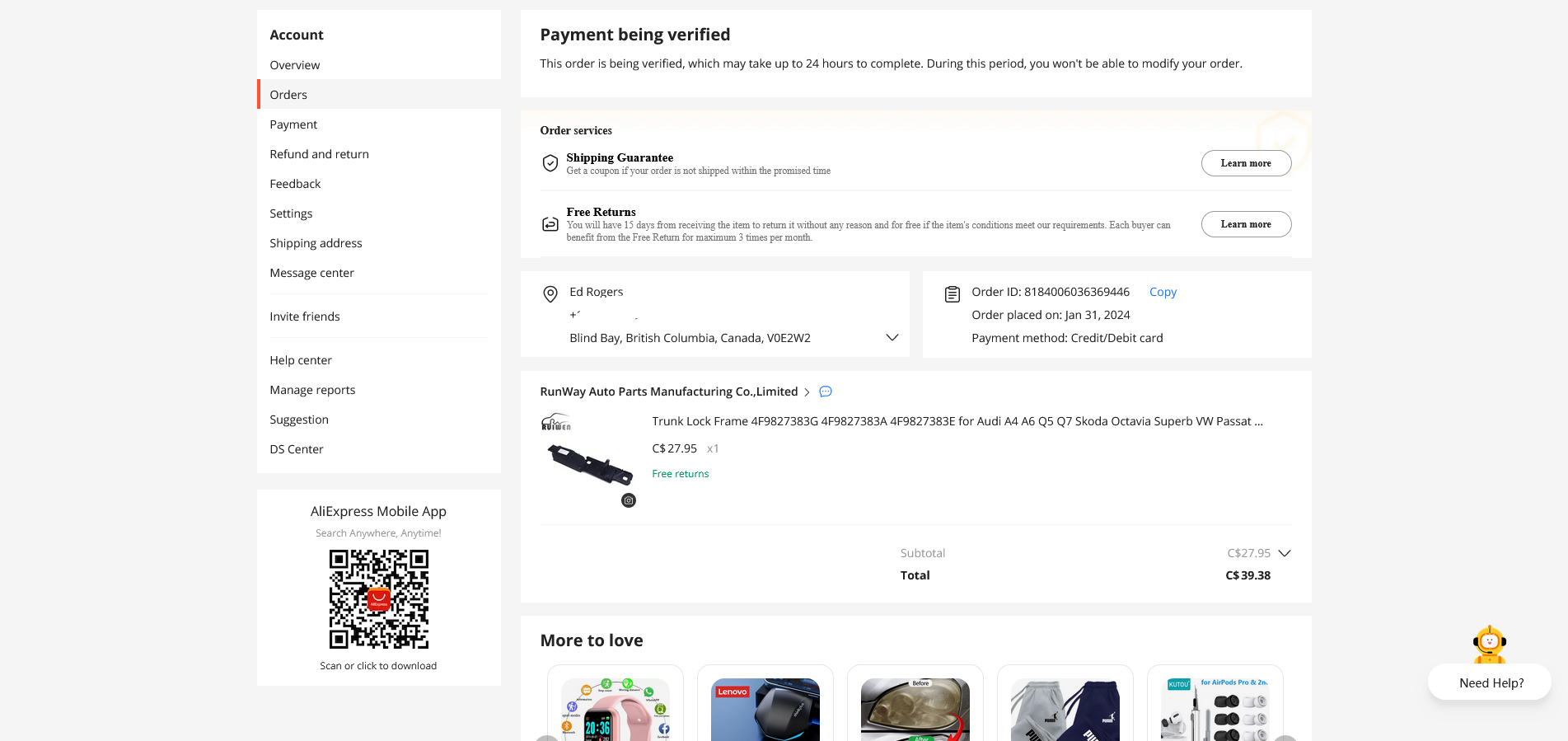Click the image search camera icon
Viewport: 1568px width, 741px height.
point(629,500)
